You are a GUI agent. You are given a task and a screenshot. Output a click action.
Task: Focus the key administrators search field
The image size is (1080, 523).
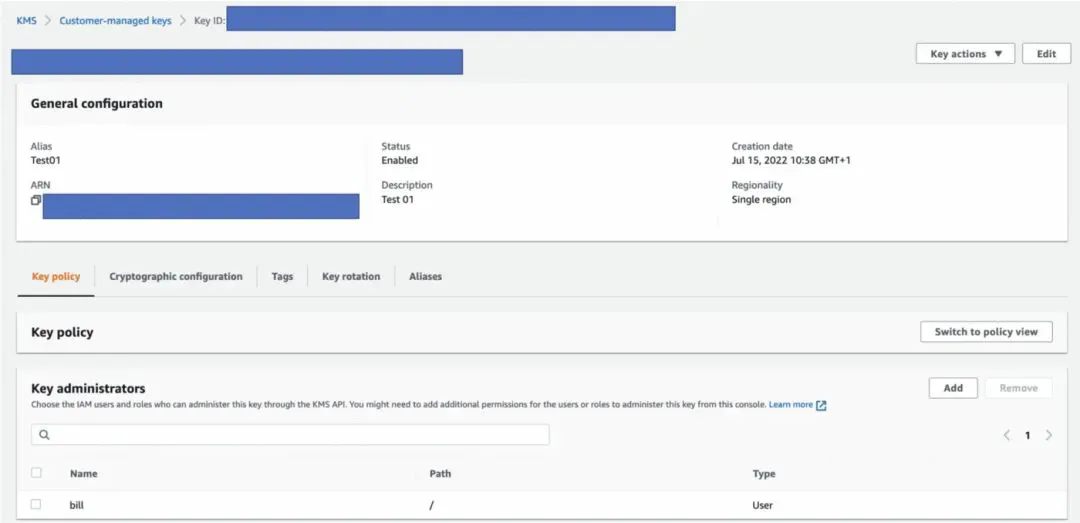[x=300, y=435]
